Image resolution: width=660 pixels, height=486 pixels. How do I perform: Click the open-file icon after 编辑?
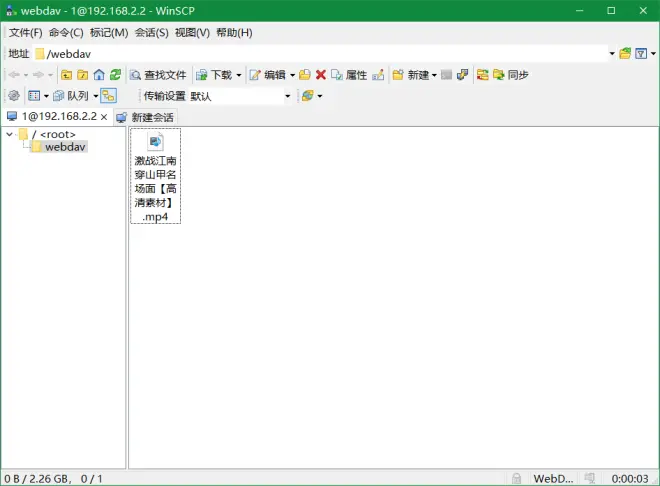click(x=305, y=75)
